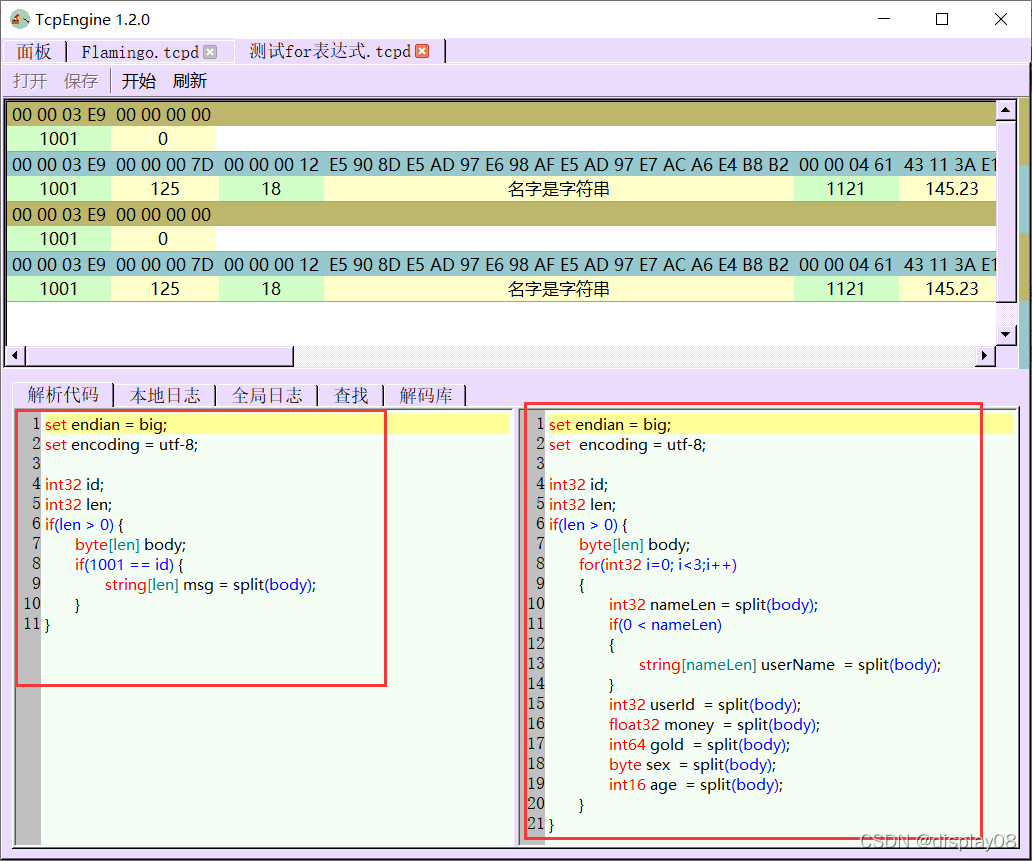This screenshot has width=1032, height=861.
Task: Open the 解码库 tab
Action: (426, 396)
